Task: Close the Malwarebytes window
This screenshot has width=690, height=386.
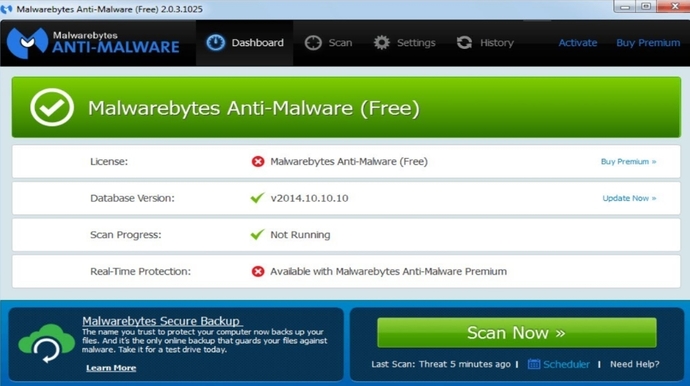Action: tap(673, 7)
